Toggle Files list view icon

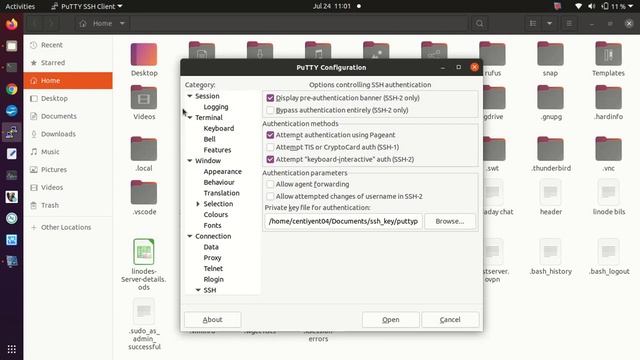pyautogui.click(x=533, y=24)
